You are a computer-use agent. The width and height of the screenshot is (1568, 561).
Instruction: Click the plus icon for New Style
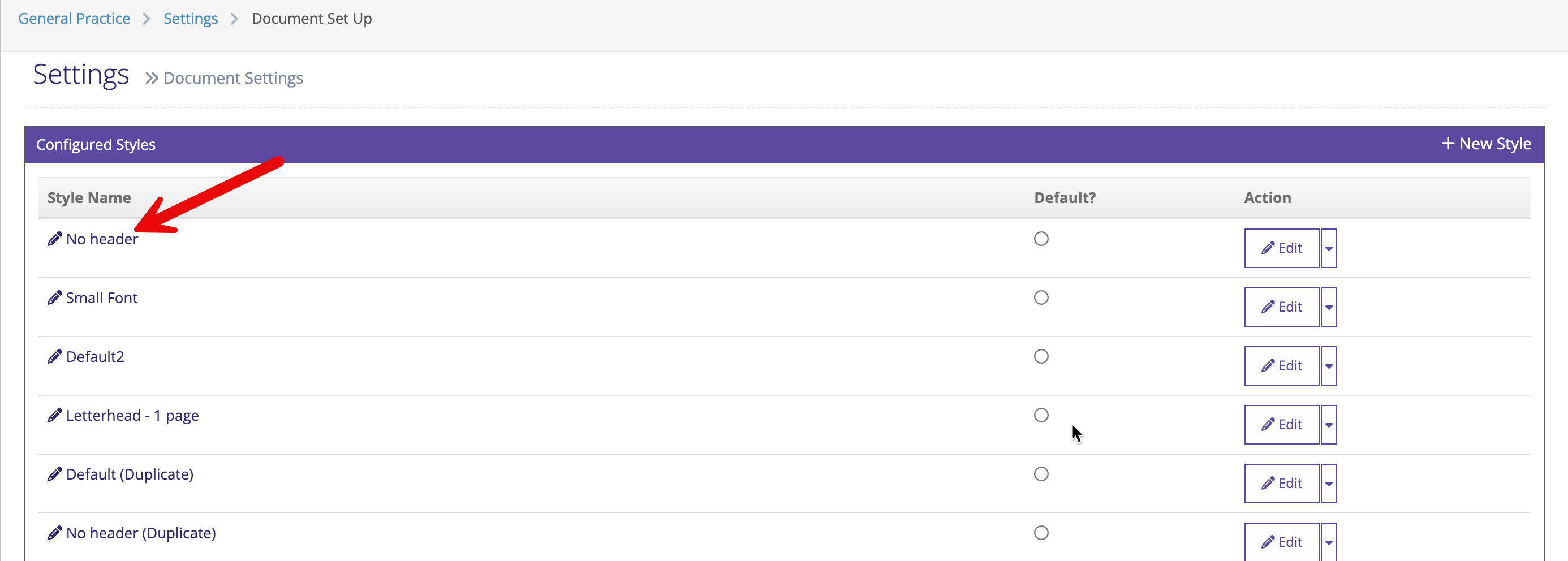coord(1448,144)
